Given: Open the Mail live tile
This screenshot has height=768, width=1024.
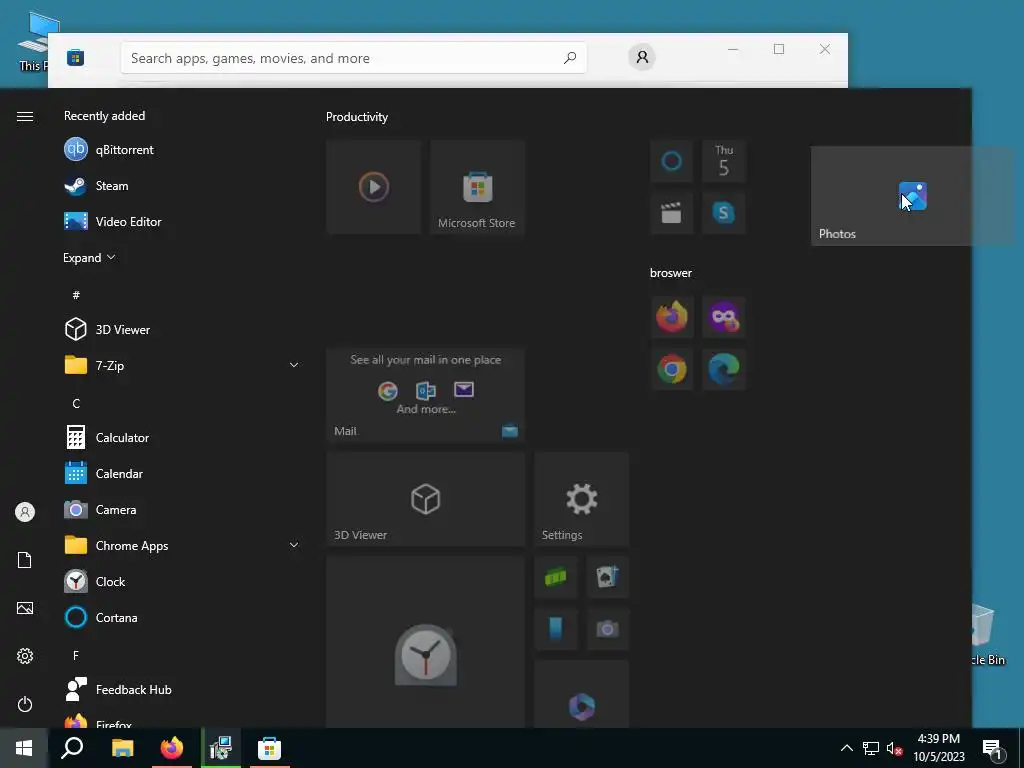Looking at the screenshot, I should [x=426, y=395].
